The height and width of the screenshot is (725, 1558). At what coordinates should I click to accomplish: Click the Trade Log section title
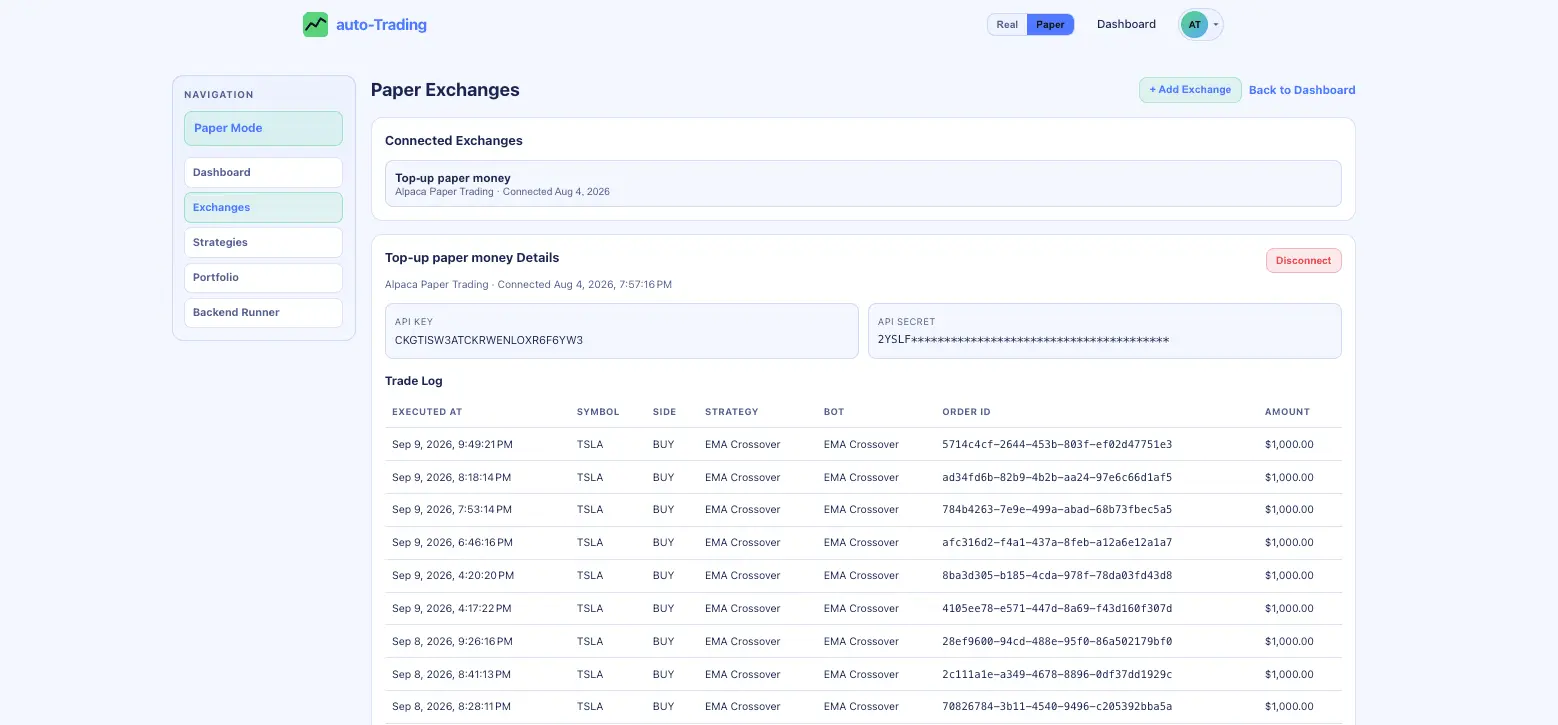[x=414, y=381]
